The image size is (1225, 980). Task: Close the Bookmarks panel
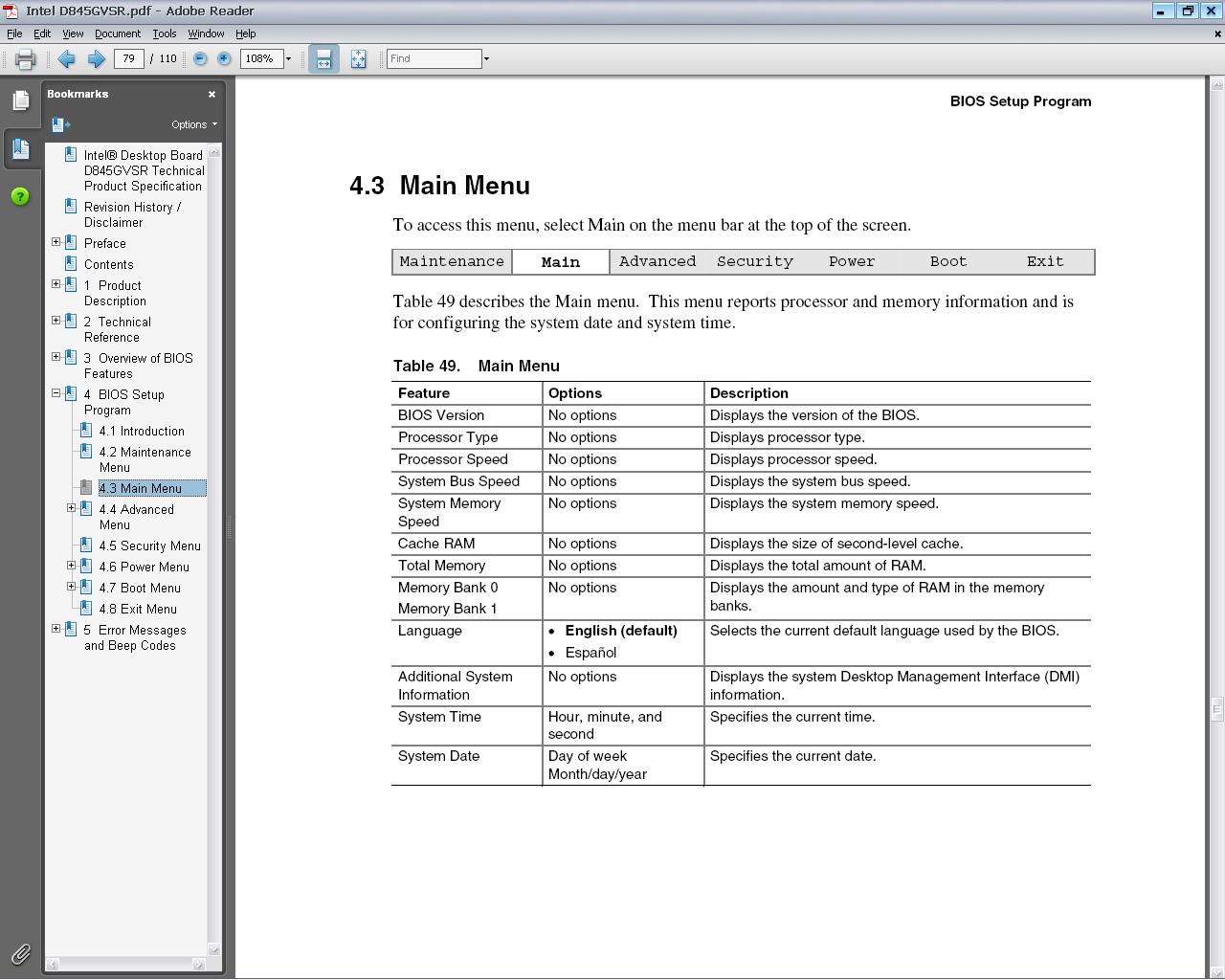click(x=212, y=94)
